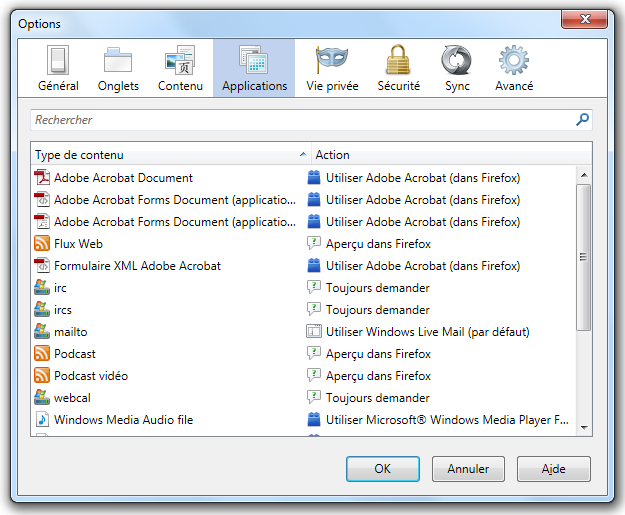625x515 pixels.
Task: Click plugin icon for Windows Media Player action
Action: (x=314, y=419)
